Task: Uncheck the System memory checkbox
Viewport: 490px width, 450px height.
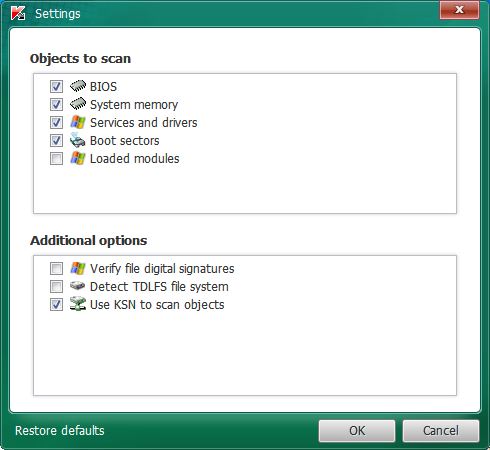Action: pyautogui.click(x=56, y=105)
